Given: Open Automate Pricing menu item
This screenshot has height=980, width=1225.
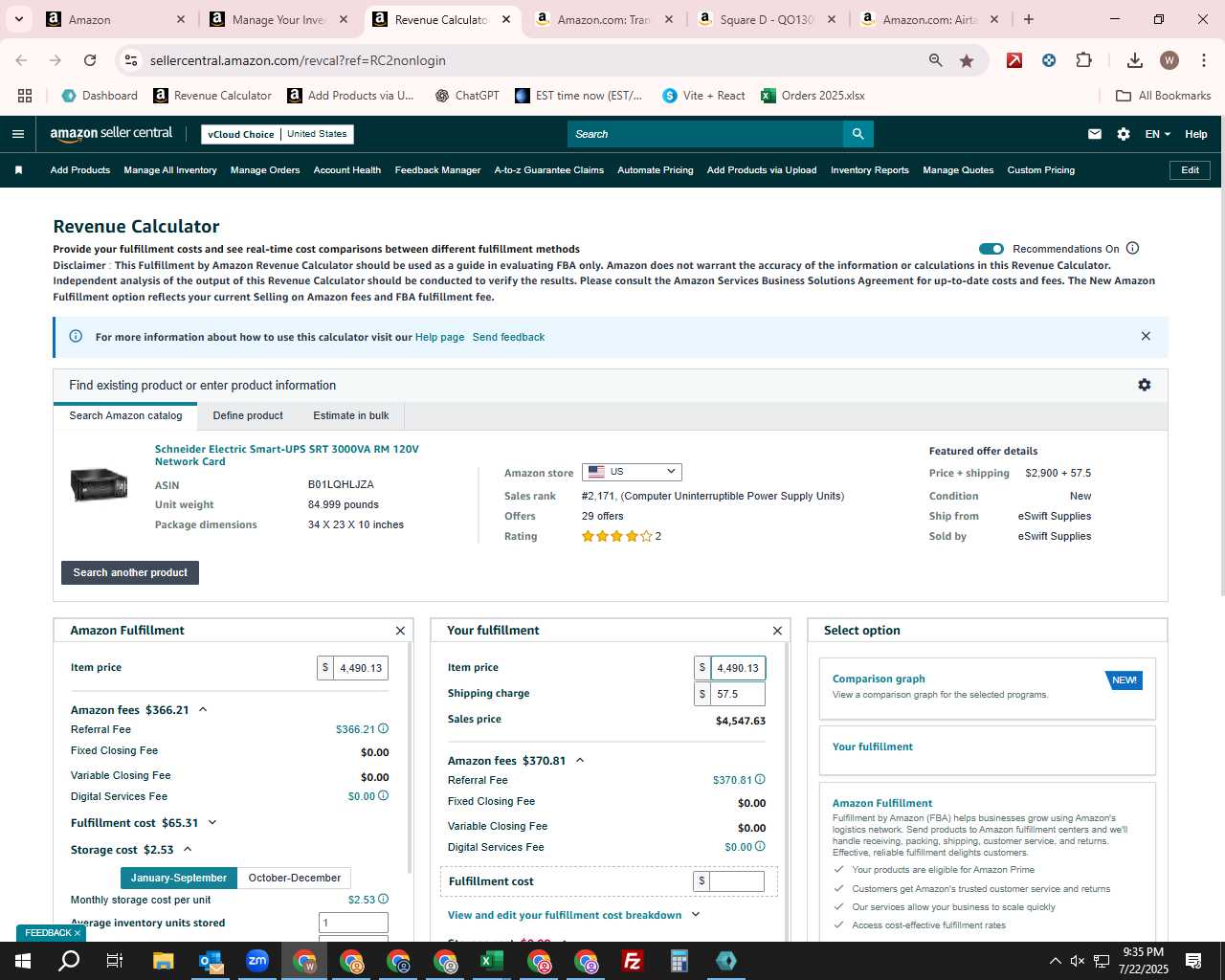Looking at the screenshot, I should 656,170.
